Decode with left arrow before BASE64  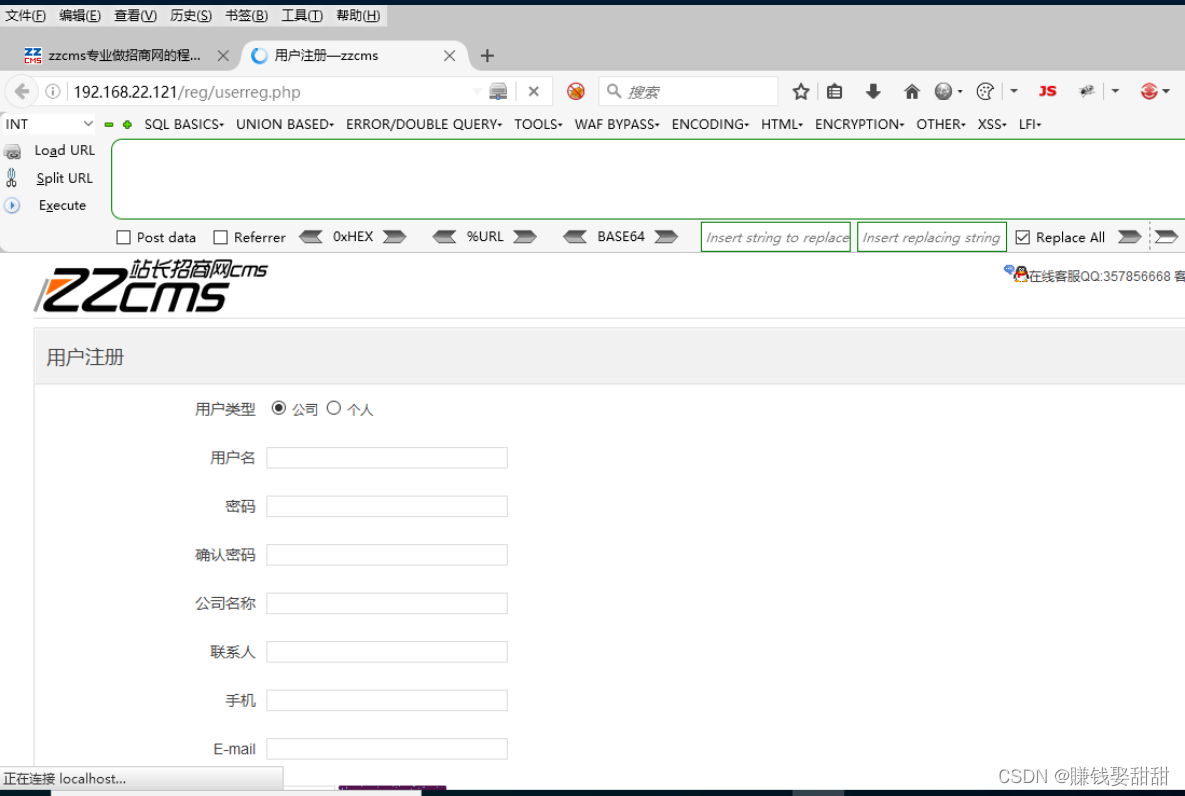575,237
